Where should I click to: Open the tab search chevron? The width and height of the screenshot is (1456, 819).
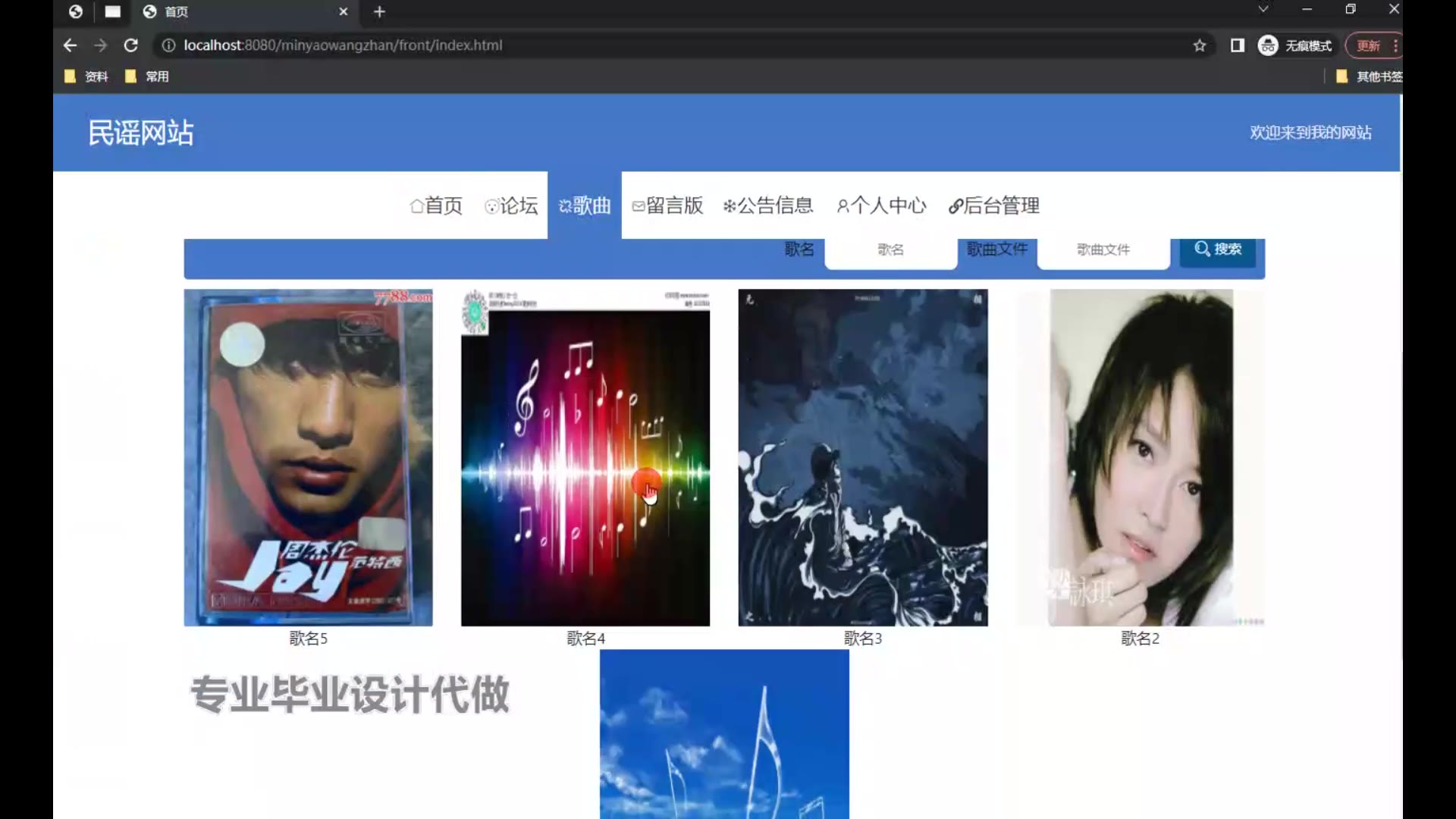pos(1263,9)
